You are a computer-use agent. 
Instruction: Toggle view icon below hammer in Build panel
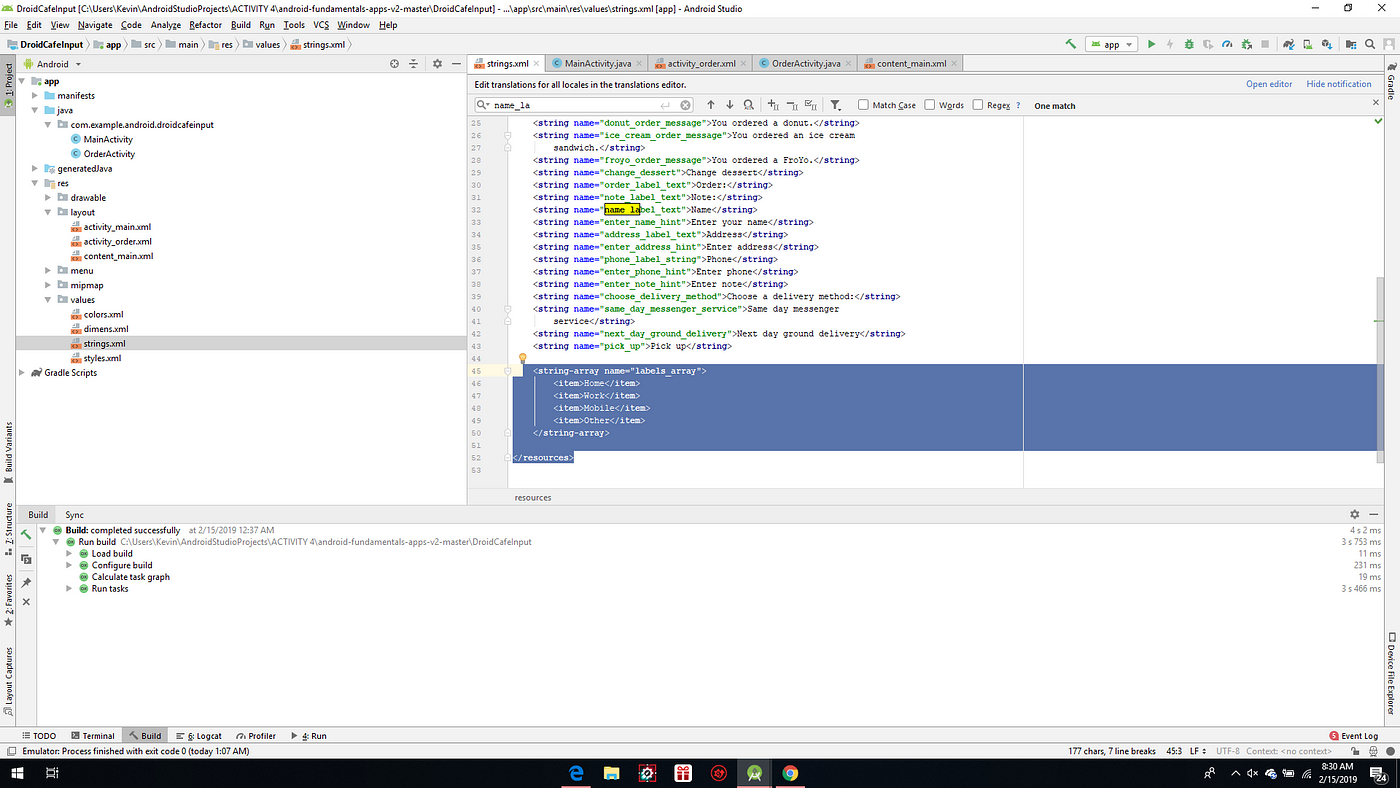26,559
